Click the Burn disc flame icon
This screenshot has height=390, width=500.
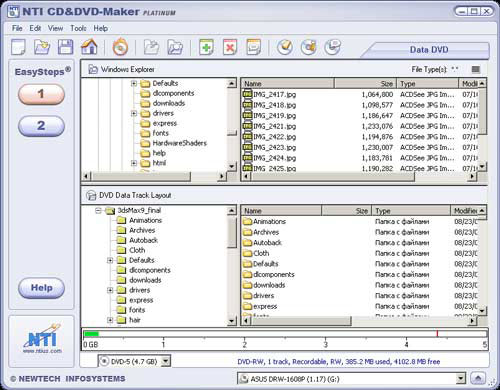tap(120, 47)
